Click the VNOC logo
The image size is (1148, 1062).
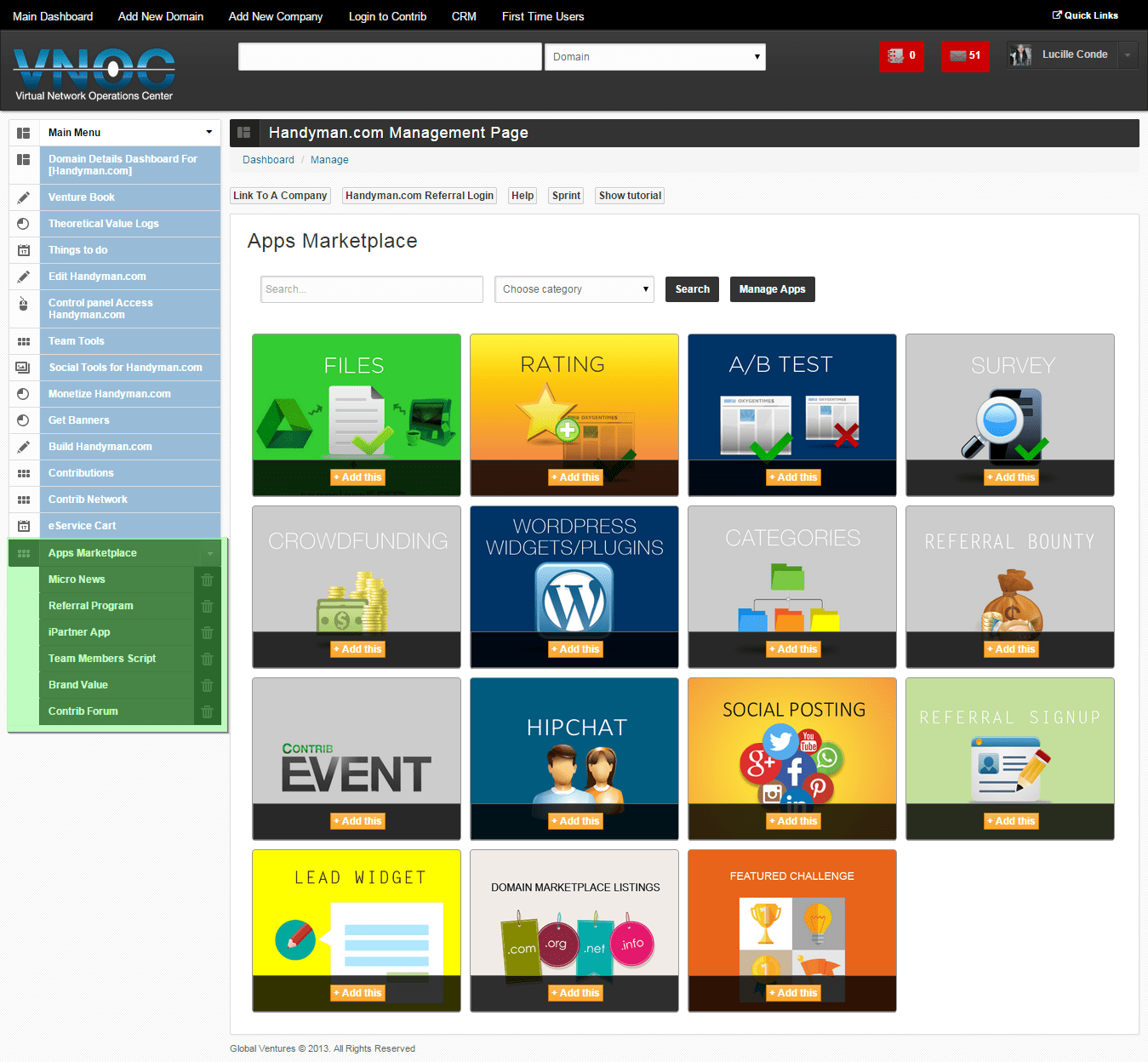tap(94, 74)
